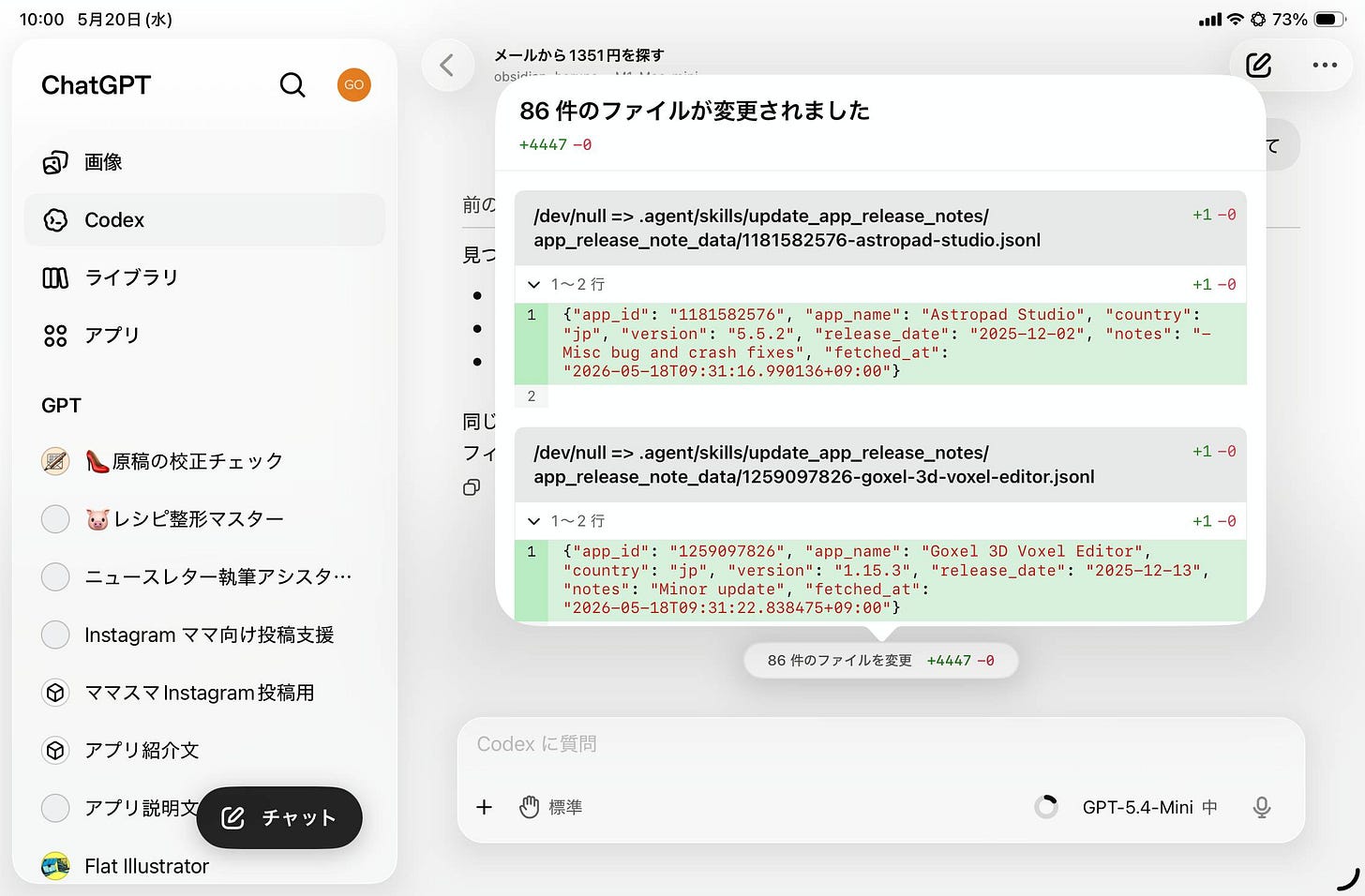This screenshot has width=1365, height=896.
Task: Open ママスマ Instagram 投稿用 GPT
Action: [x=204, y=693]
